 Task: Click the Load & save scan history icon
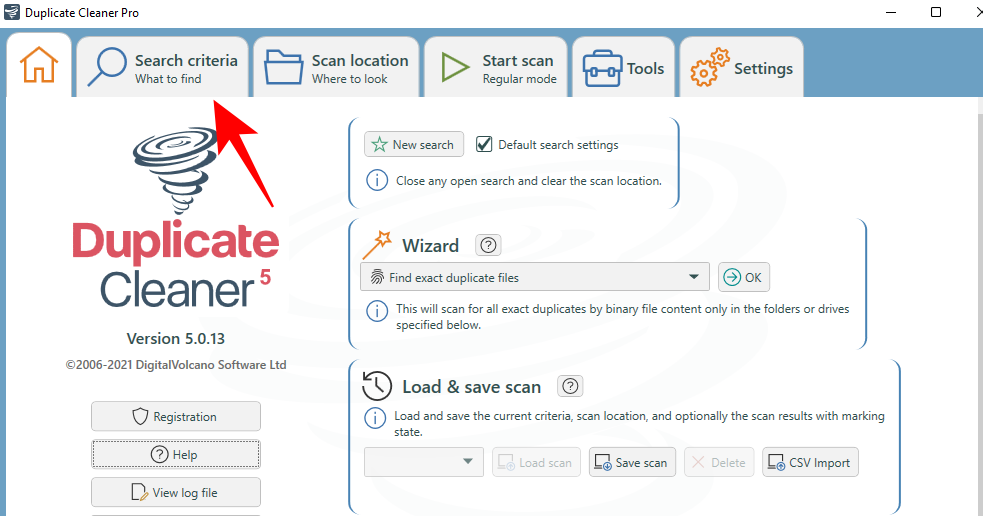pos(377,386)
